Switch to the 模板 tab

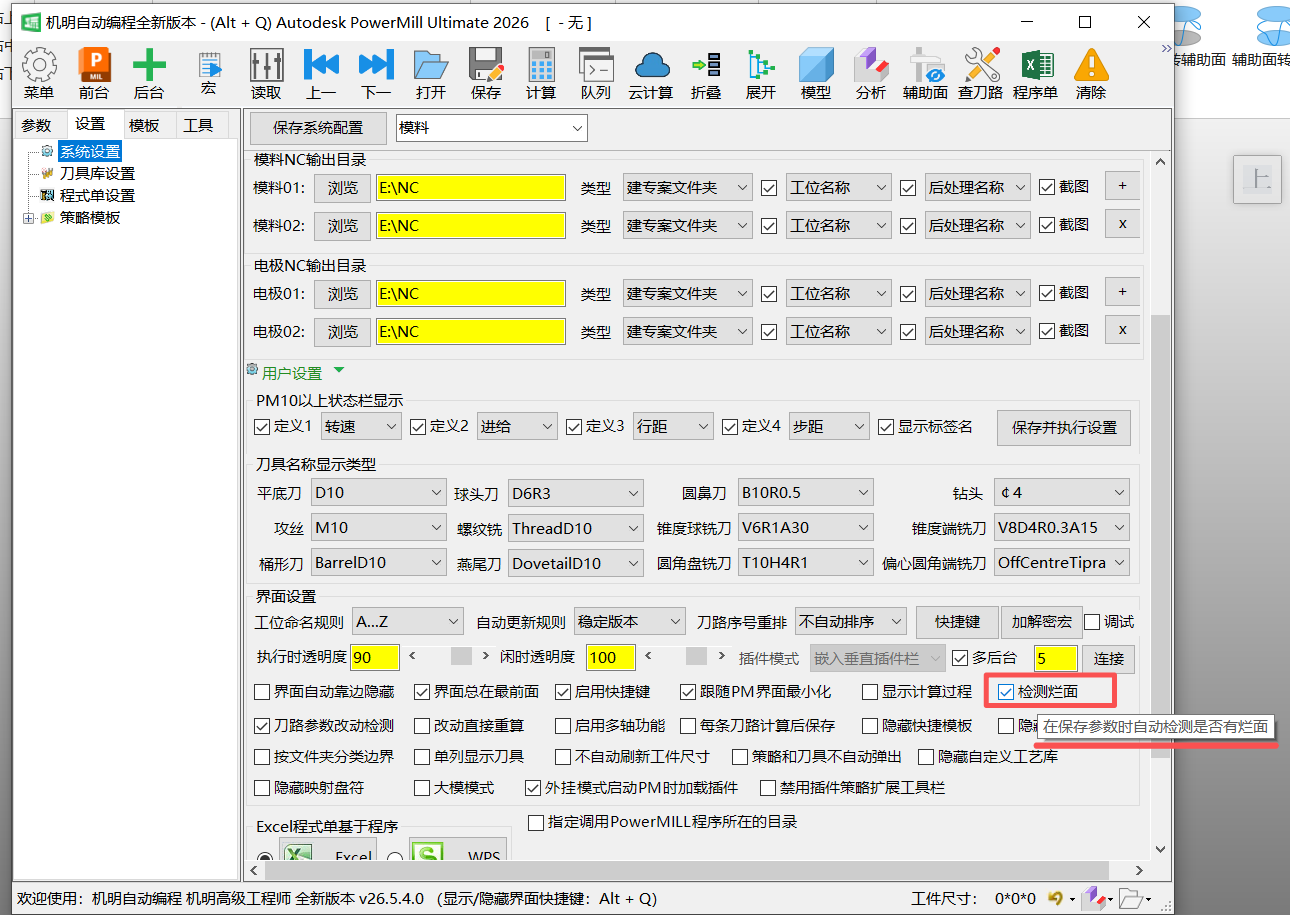coord(144,125)
